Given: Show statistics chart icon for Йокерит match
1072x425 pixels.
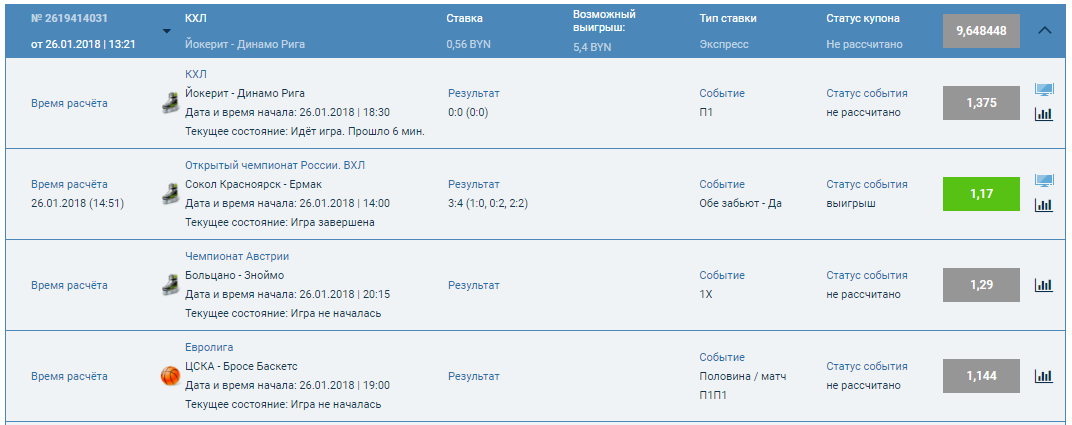Looking at the screenshot, I should 1044,114.
